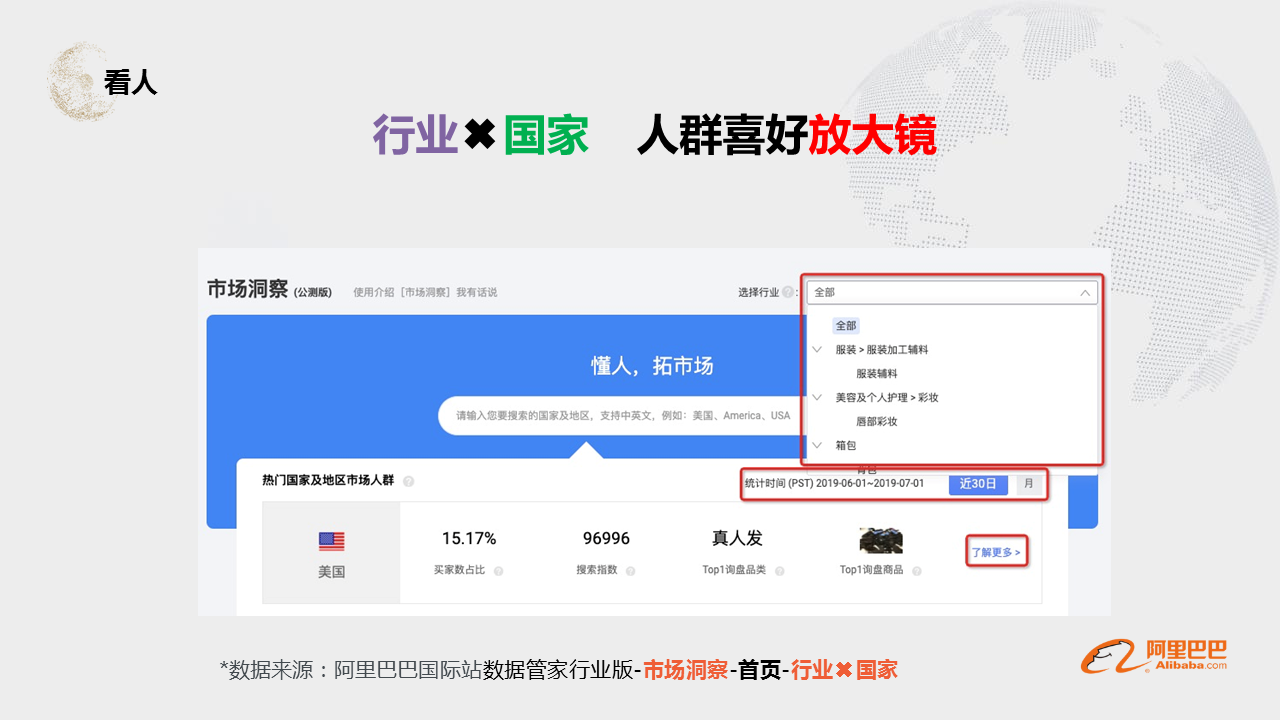Screen dimensions: 1280x720
Task: Click help icon beside Top1询盘品类
Action: coord(779,571)
